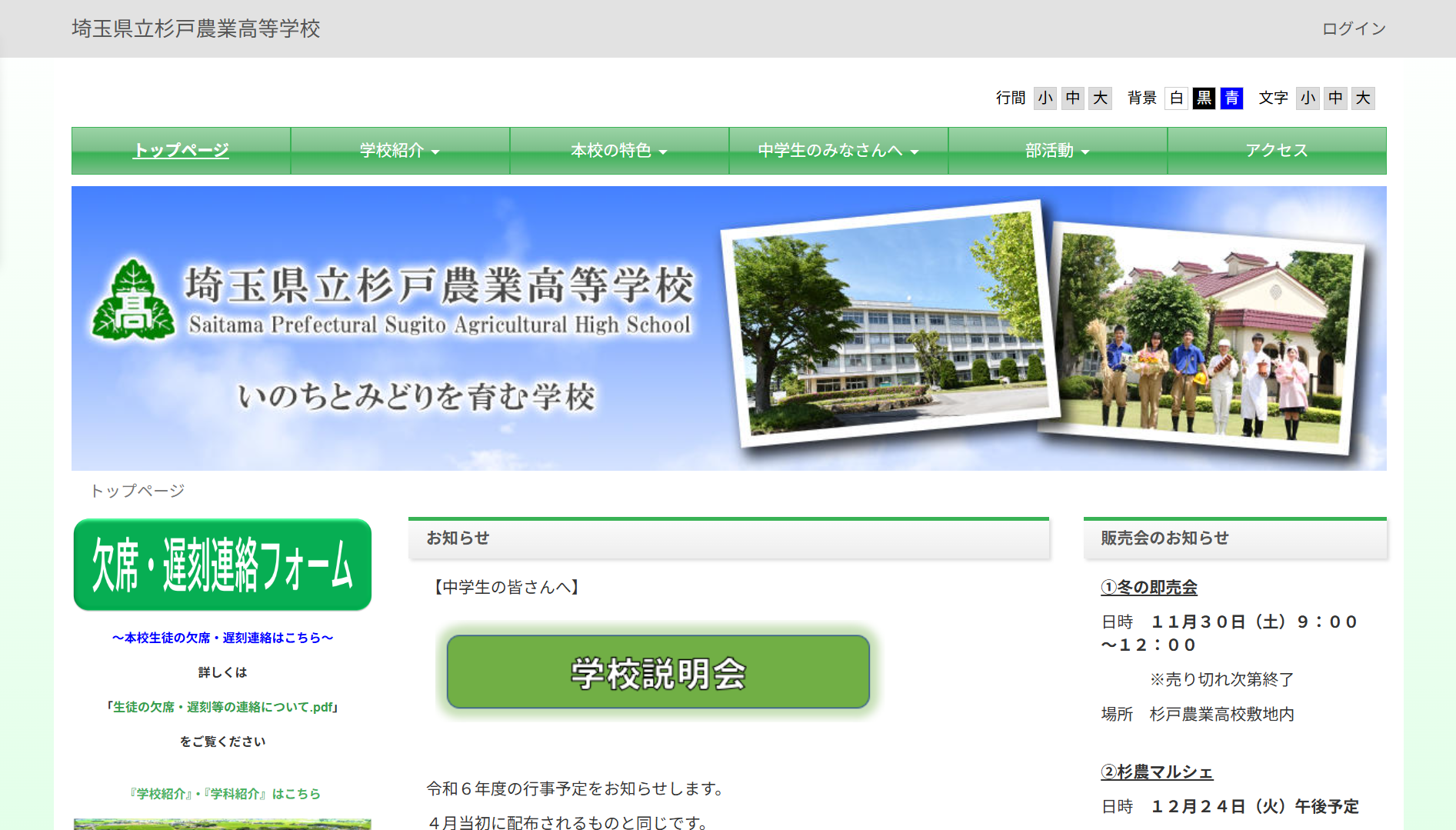Viewport: 1456px width, 830px height.
Task: Click 令和６年度の行事予定をお知らせします text
Action: 576,789
